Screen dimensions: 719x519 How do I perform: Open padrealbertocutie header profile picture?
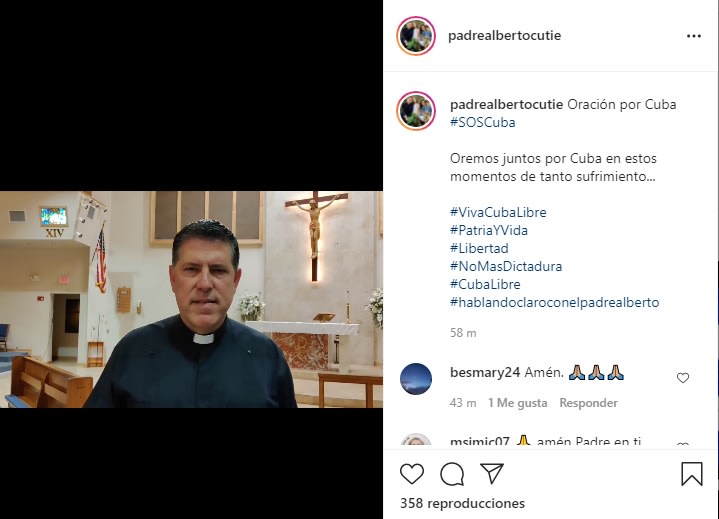(x=416, y=36)
